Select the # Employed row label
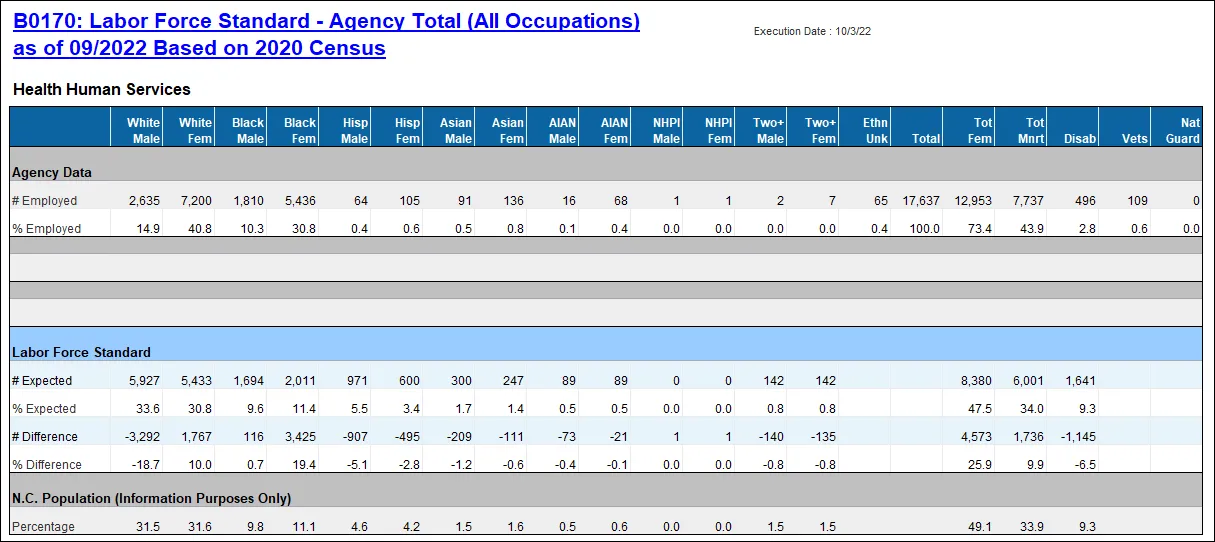 pos(44,201)
